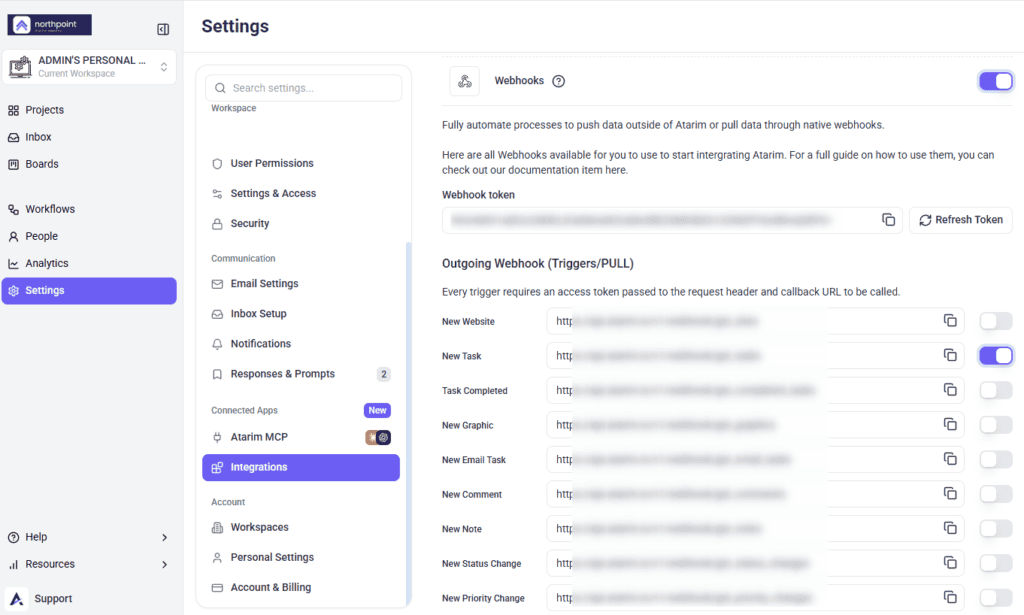Image resolution: width=1024 pixels, height=615 pixels.
Task: Copy the New Graphic webhook URL
Action: click(950, 424)
